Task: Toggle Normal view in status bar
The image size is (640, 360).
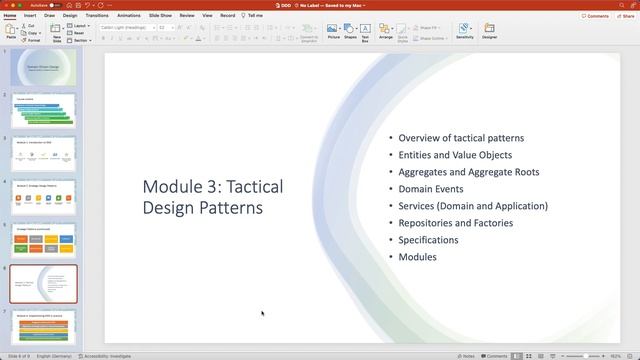Action: tap(517, 356)
